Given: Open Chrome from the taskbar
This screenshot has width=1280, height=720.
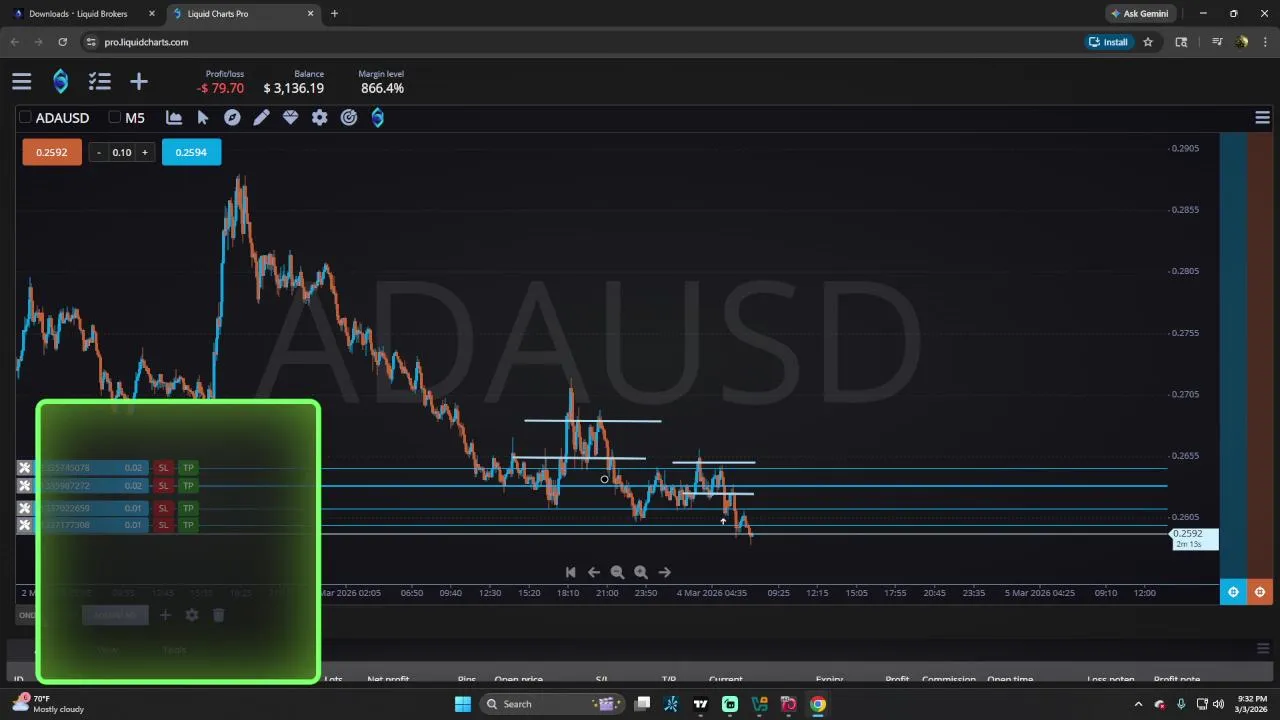Looking at the screenshot, I should click(818, 704).
